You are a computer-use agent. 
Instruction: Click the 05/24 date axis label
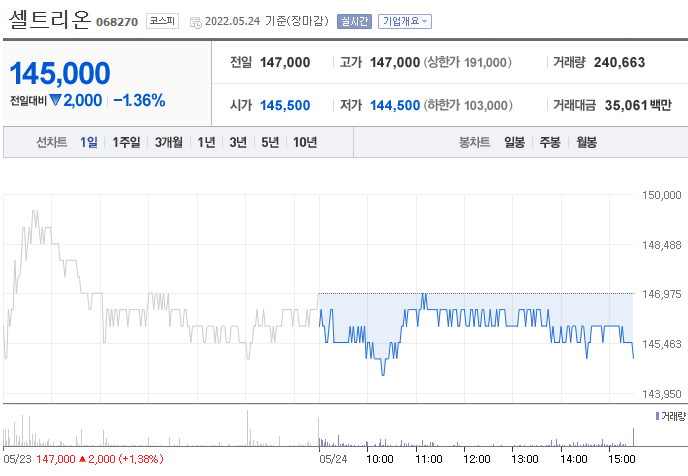[x=333, y=459]
